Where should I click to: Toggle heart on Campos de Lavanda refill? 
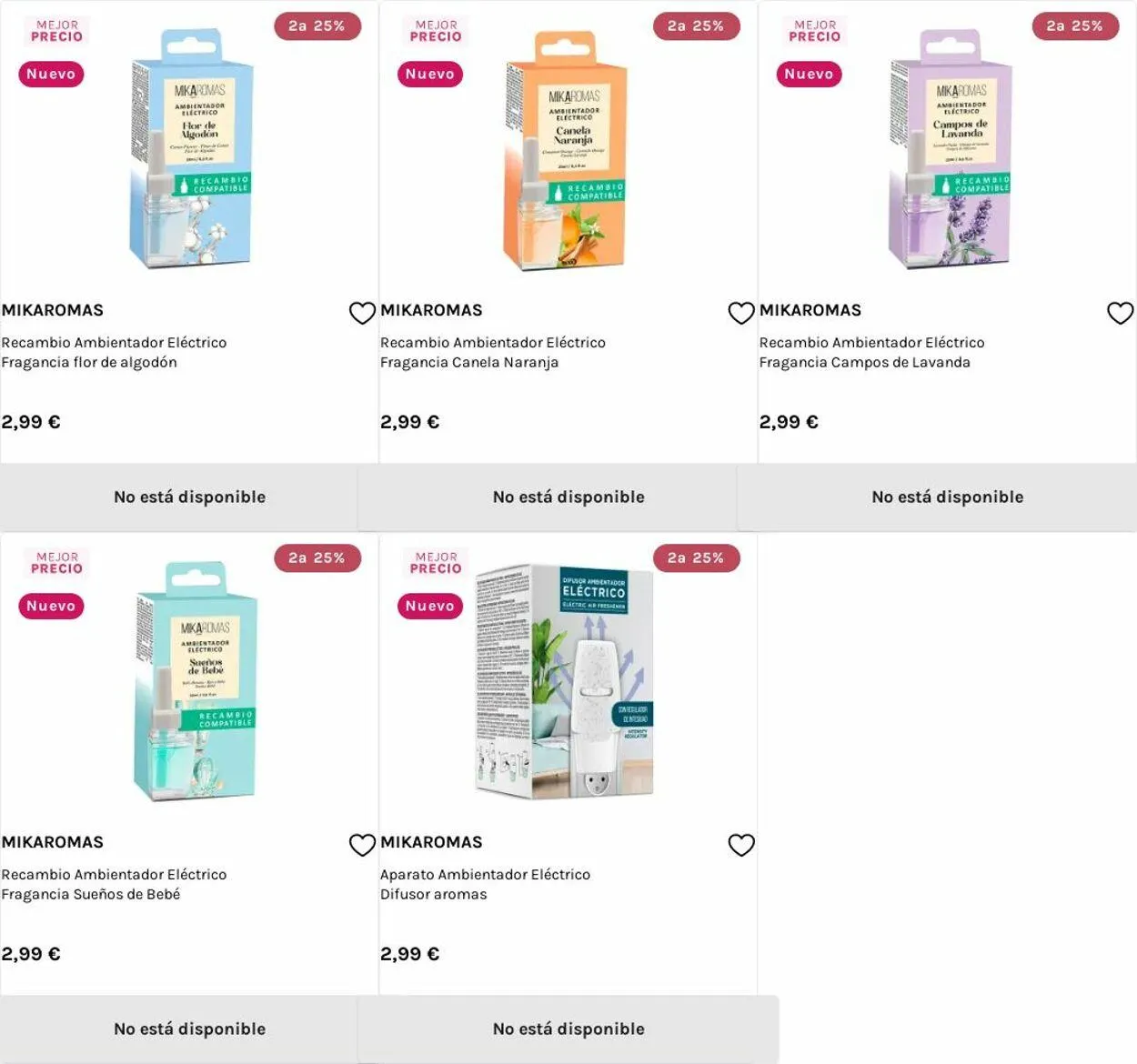[1120, 313]
